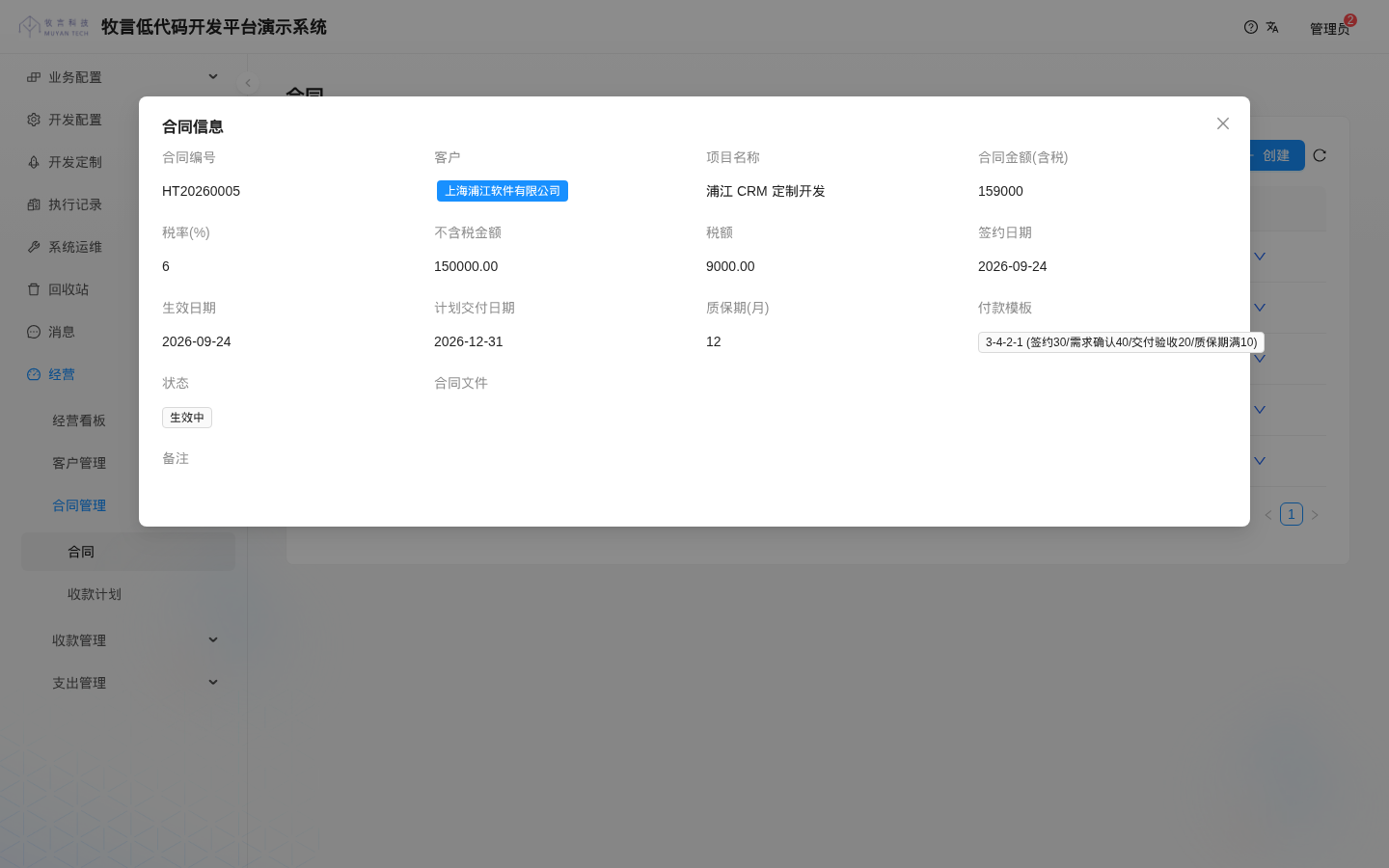1389x868 pixels.
Task: Click the 系统运维 wrench icon
Action: tap(34, 247)
